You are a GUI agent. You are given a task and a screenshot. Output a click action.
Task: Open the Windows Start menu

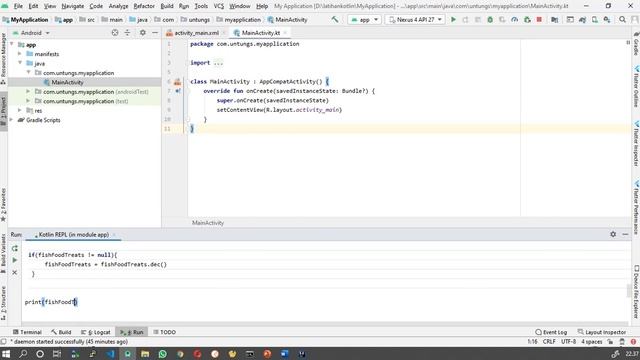6,354
